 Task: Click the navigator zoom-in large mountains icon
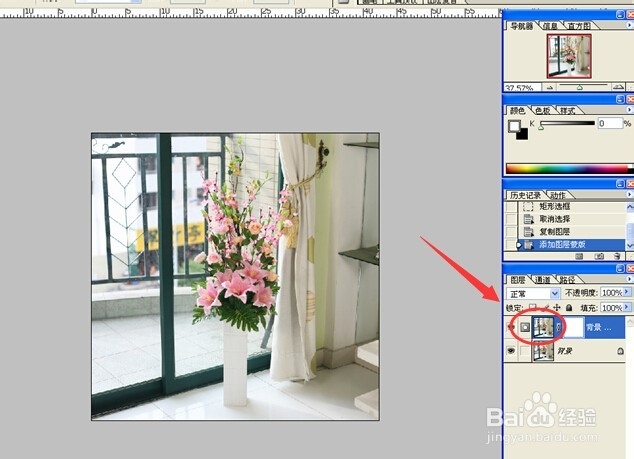618,87
